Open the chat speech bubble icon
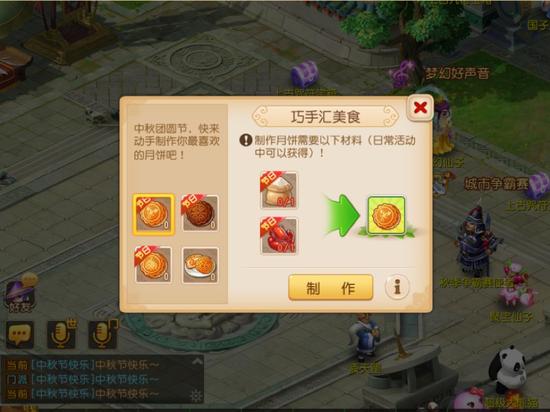Viewport: 550px width, 412px height. point(20,334)
